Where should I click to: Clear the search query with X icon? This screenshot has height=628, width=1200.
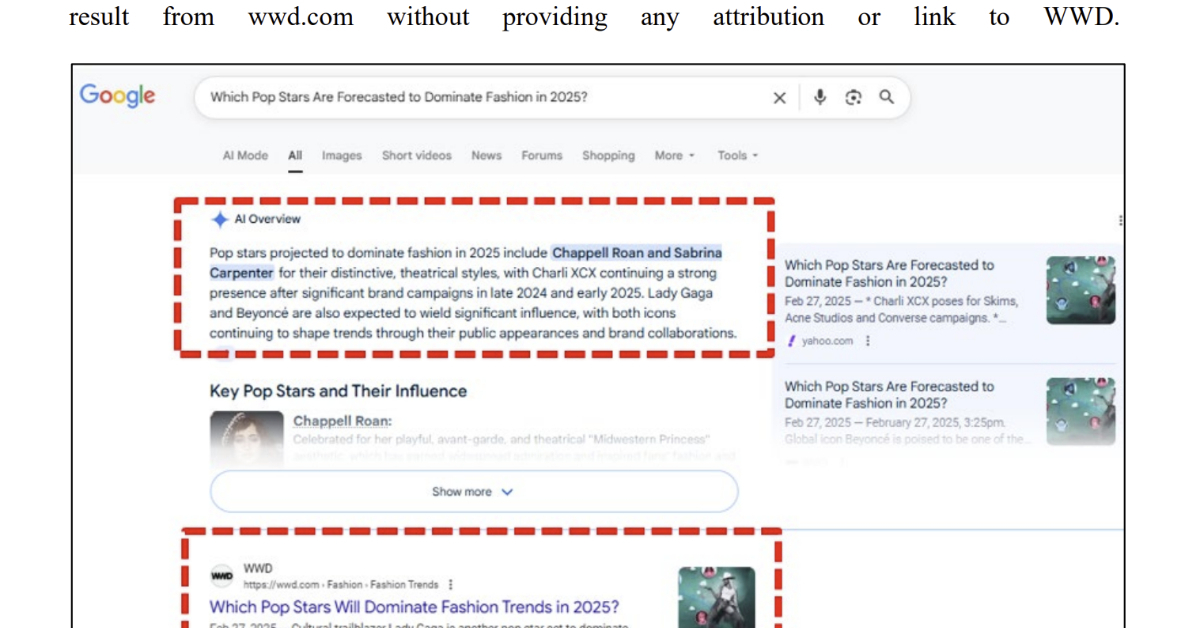(x=779, y=97)
